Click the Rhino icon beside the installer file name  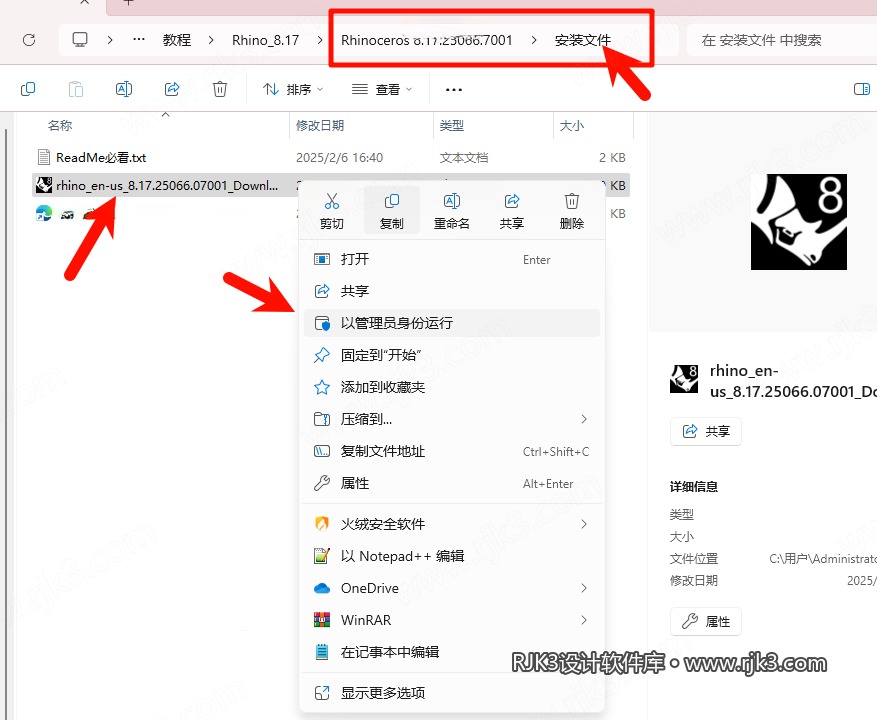[44, 185]
